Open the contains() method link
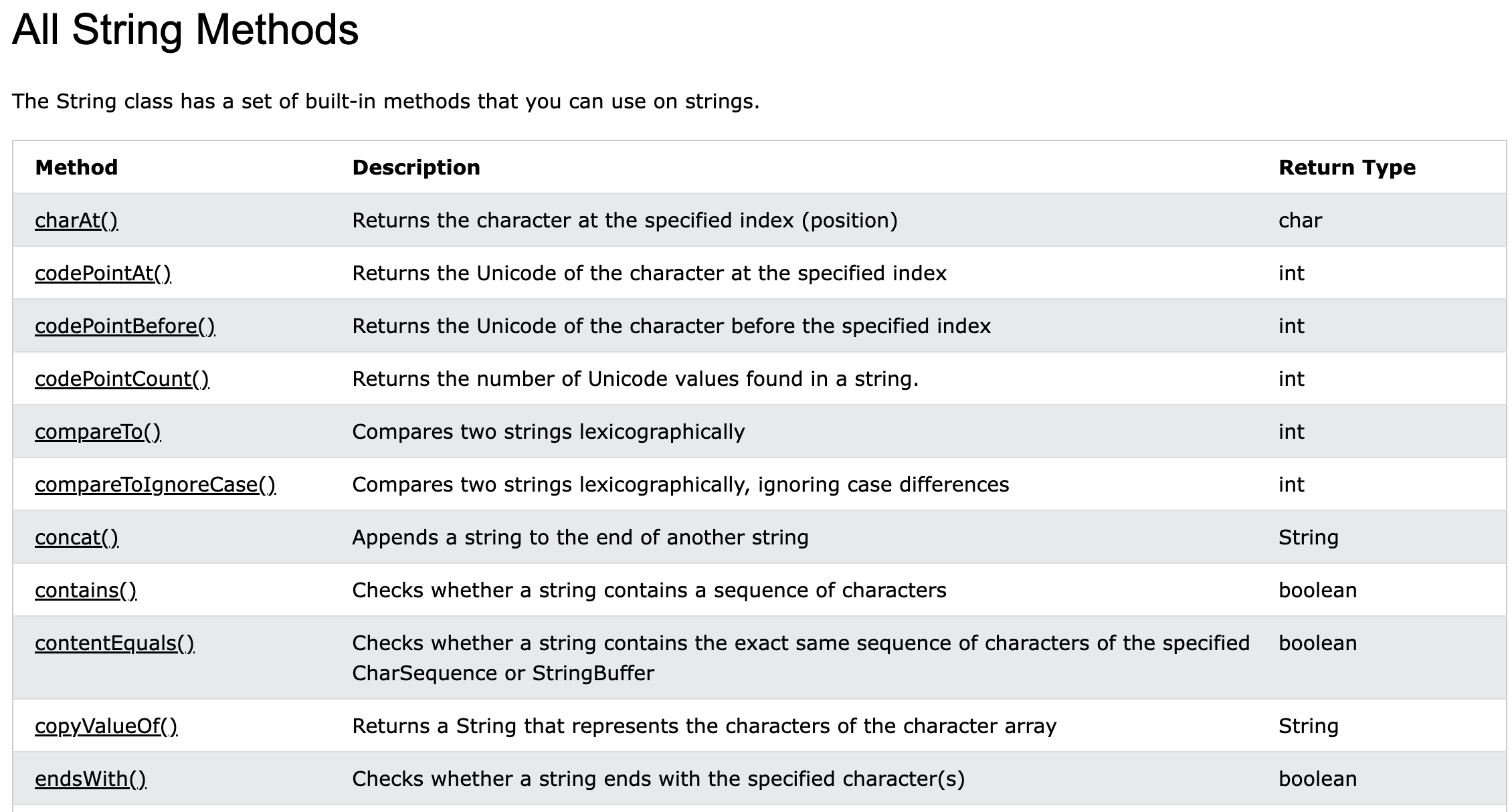Screen dimensions: 1512x812 [86, 590]
